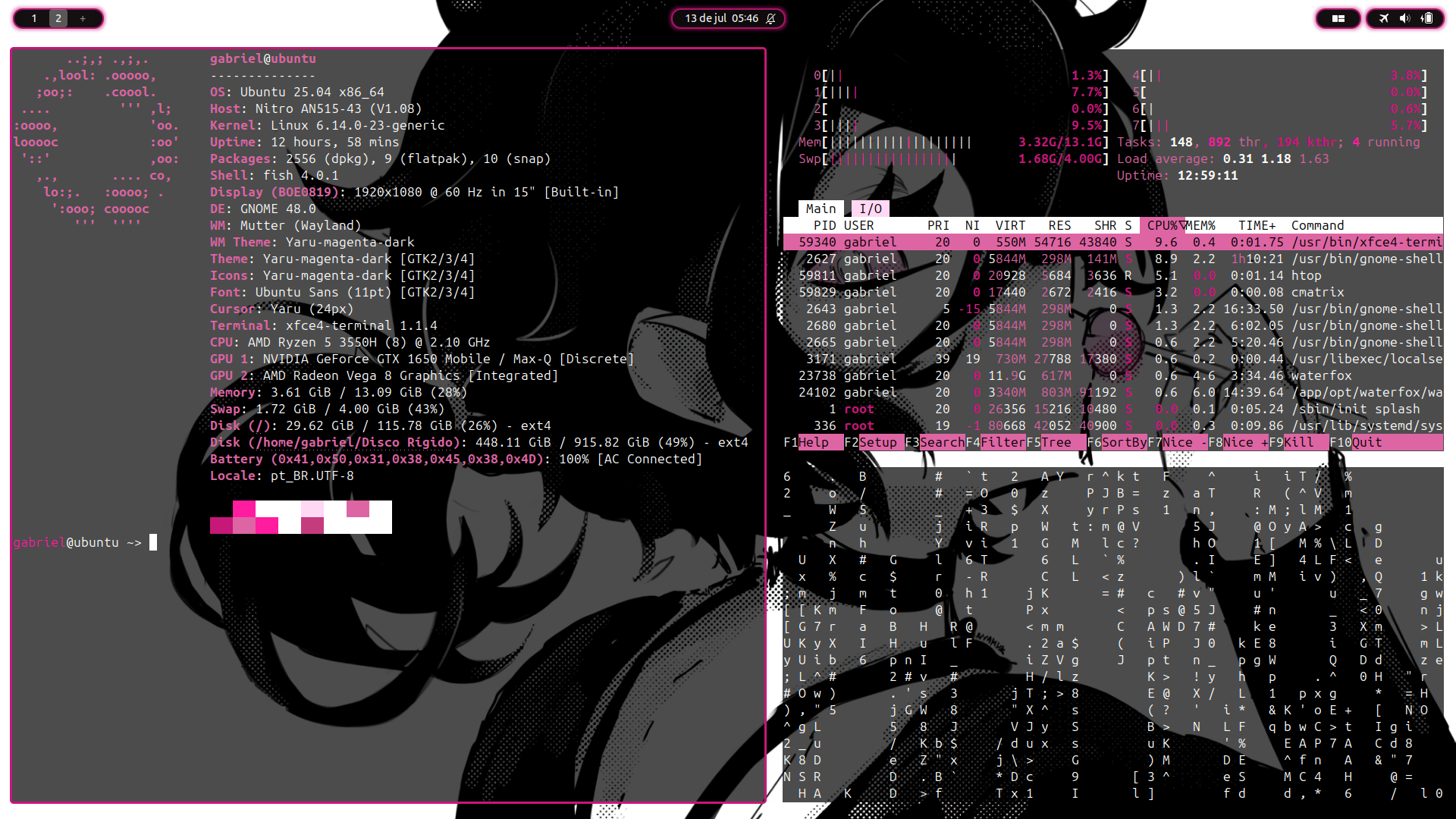Click the Battery 100% AC Connected line

[x=456, y=459]
